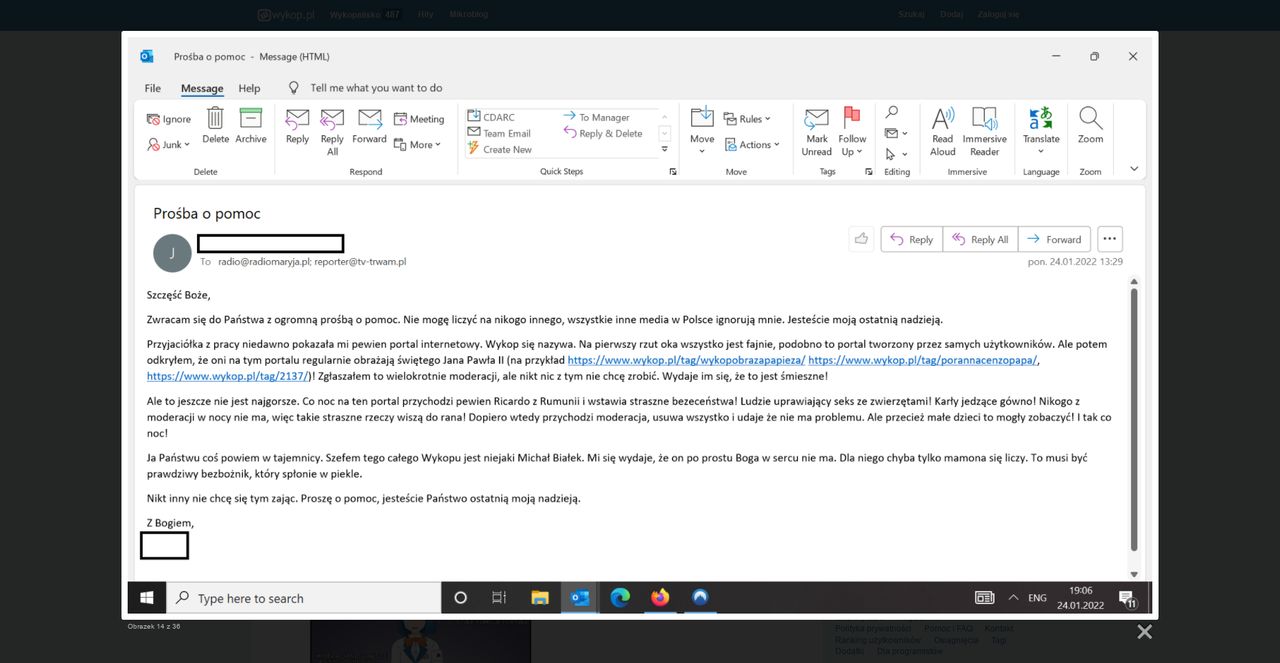Start Read Aloud
Image resolution: width=1280 pixels, height=663 pixels.
click(943, 131)
